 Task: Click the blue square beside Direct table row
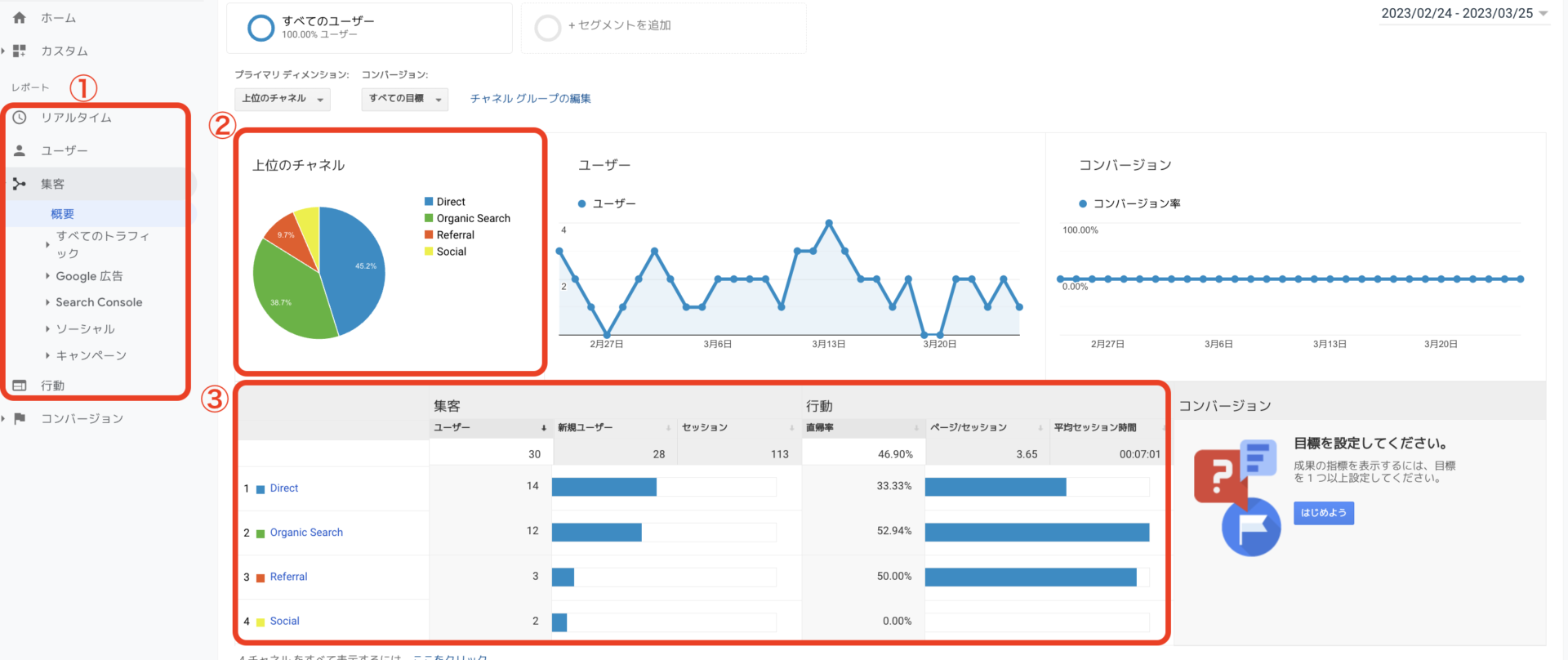pyautogui.click(x=261, y=489)
